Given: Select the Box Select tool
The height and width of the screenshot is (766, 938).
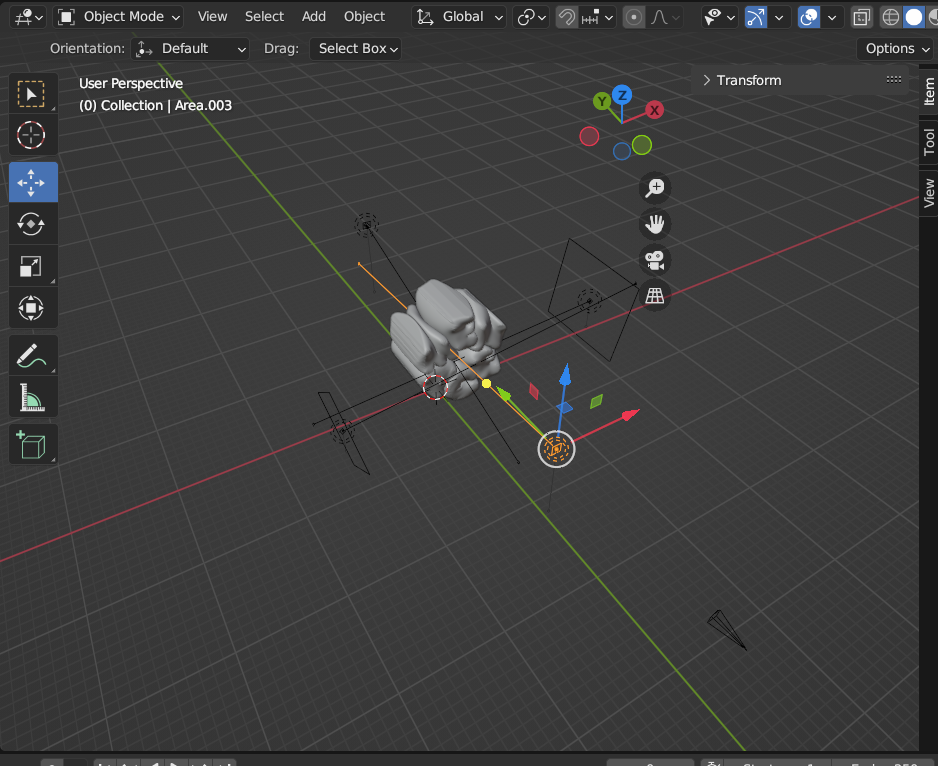Looking at the screenshot, I should pos(33,93).
